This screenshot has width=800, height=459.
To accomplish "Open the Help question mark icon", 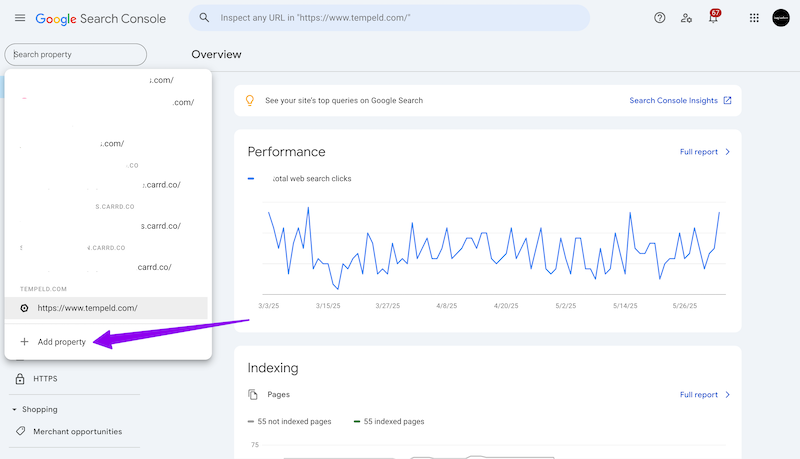I will pos(660,18).
